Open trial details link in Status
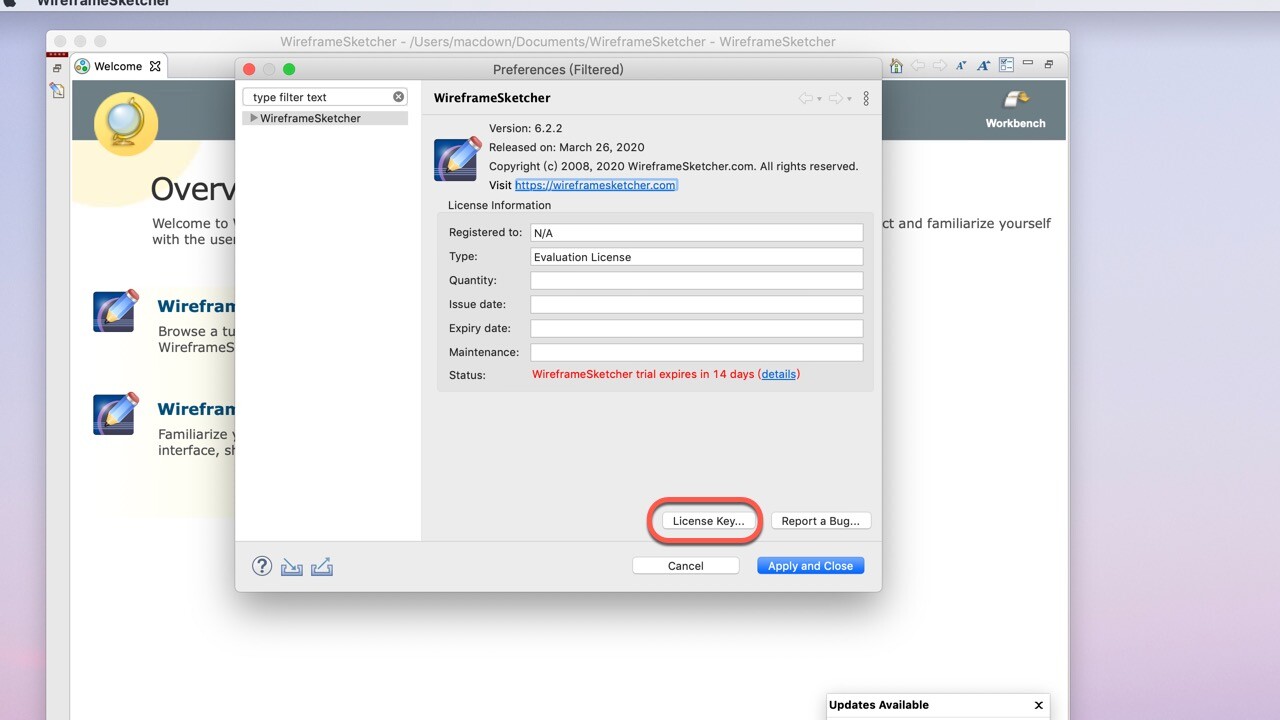Image resolution: width=1280 pixels, height=720 pixels. click(779, 374)
